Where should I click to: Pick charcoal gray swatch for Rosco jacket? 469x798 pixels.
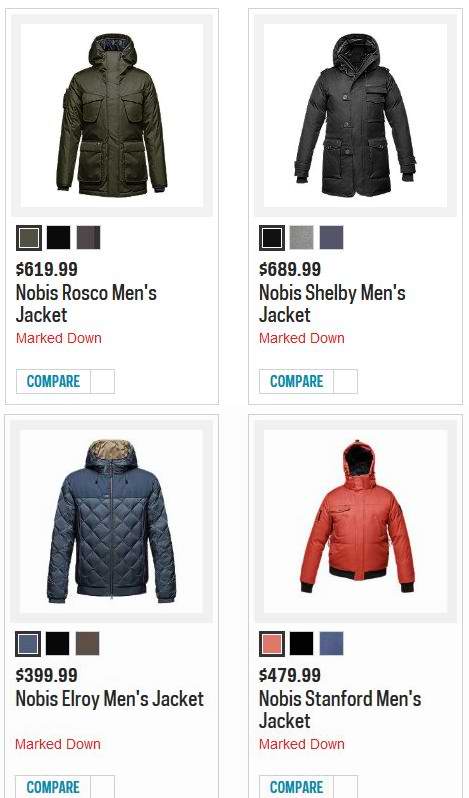89,238
